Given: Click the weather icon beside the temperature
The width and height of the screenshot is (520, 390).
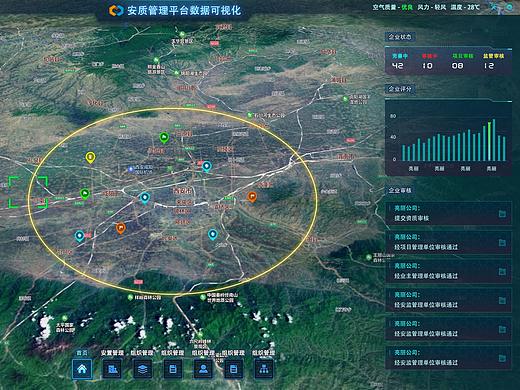Looking at the screenshot, I should pyautogui.click(x=495, y=7).
